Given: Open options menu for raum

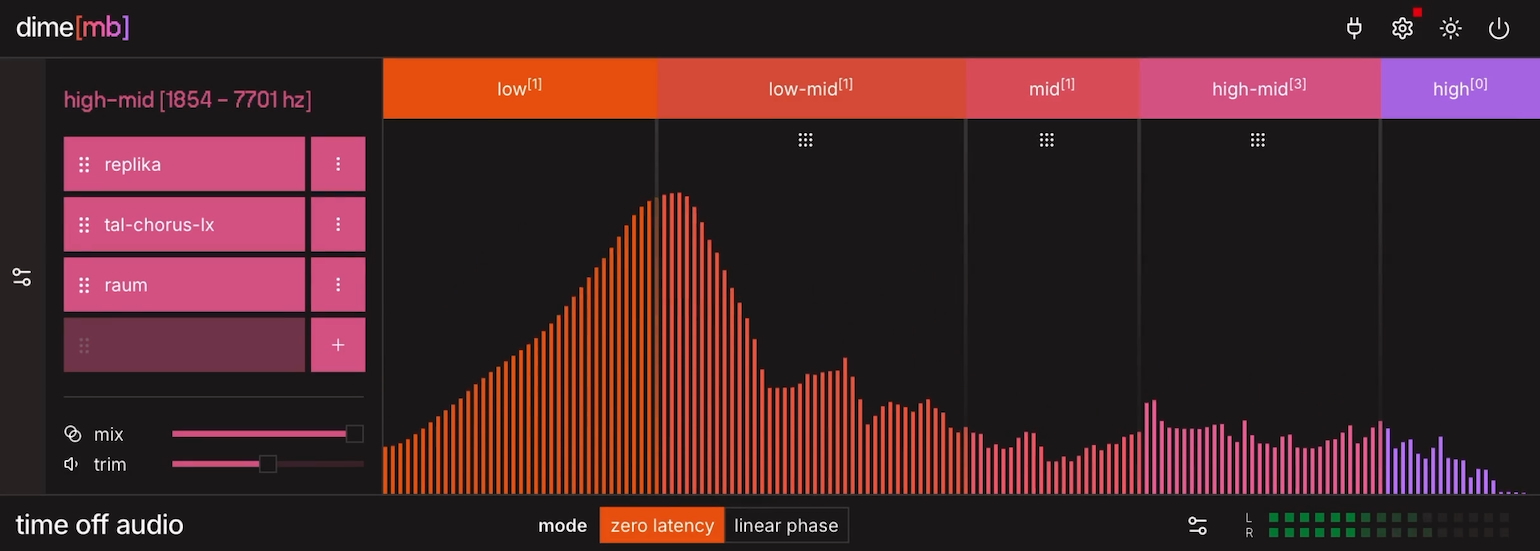Looking at the screenshot, I should click(338, 285).
